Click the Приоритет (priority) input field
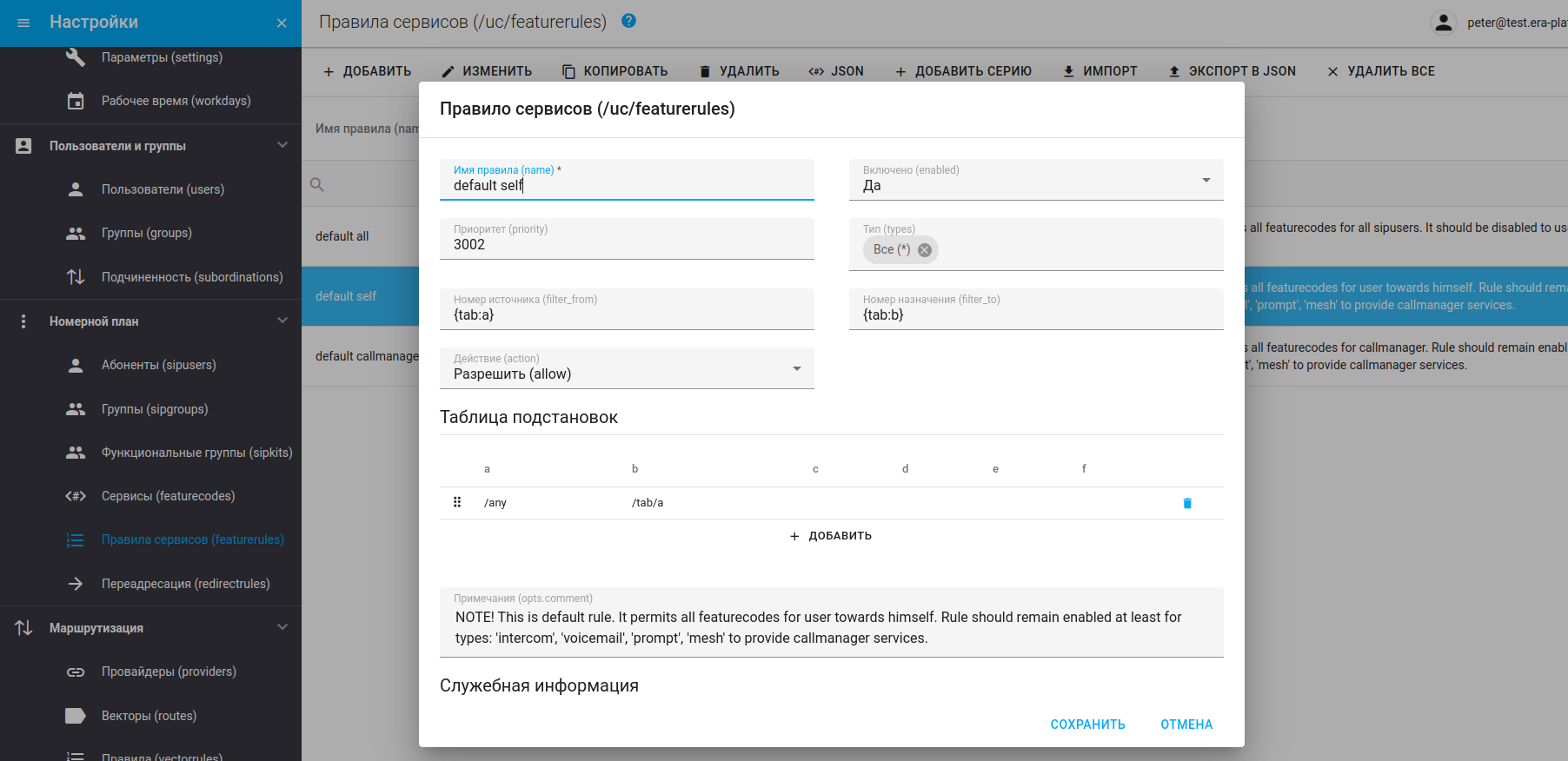Screen dimensions: 1568x761 click(x=626, y=244)
